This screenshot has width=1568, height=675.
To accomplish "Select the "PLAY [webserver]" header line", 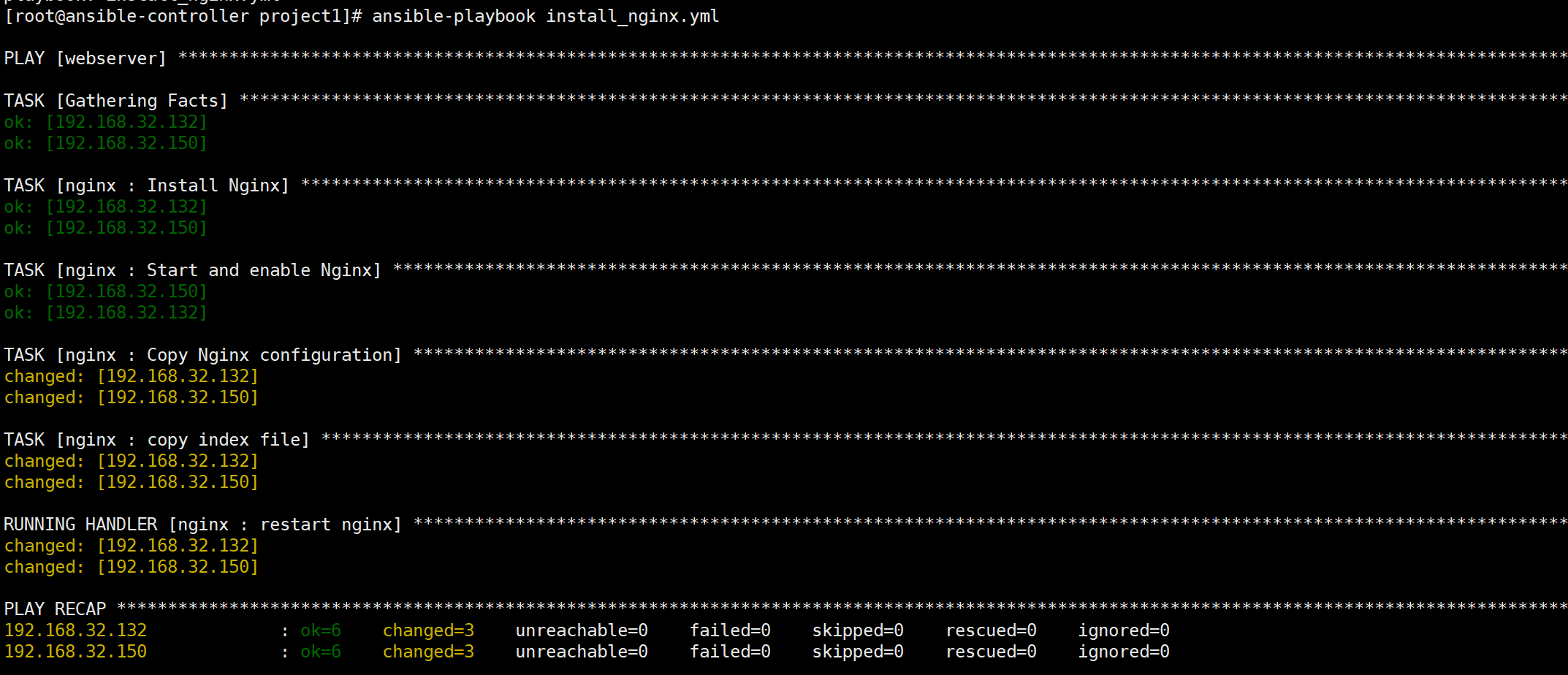I will [x=85, y=58].
